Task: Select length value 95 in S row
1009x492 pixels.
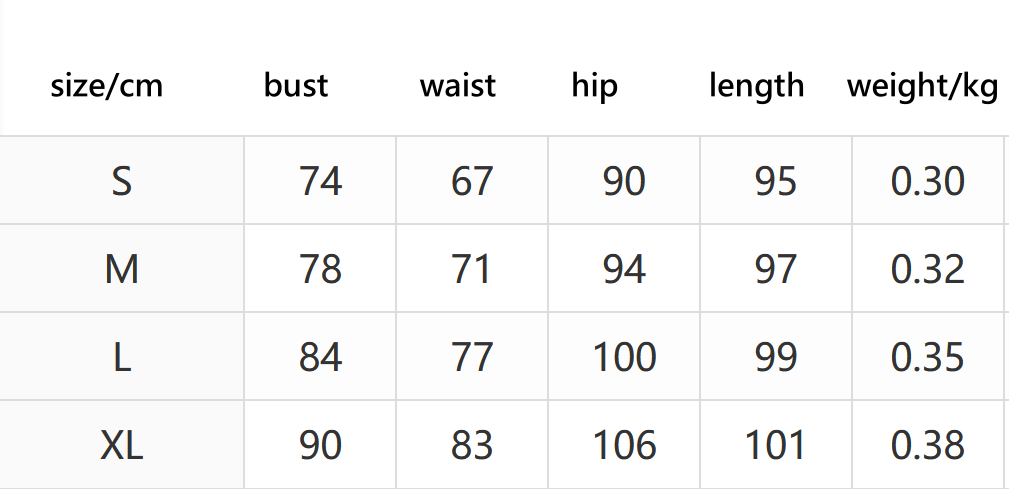Action: point(775,181)
